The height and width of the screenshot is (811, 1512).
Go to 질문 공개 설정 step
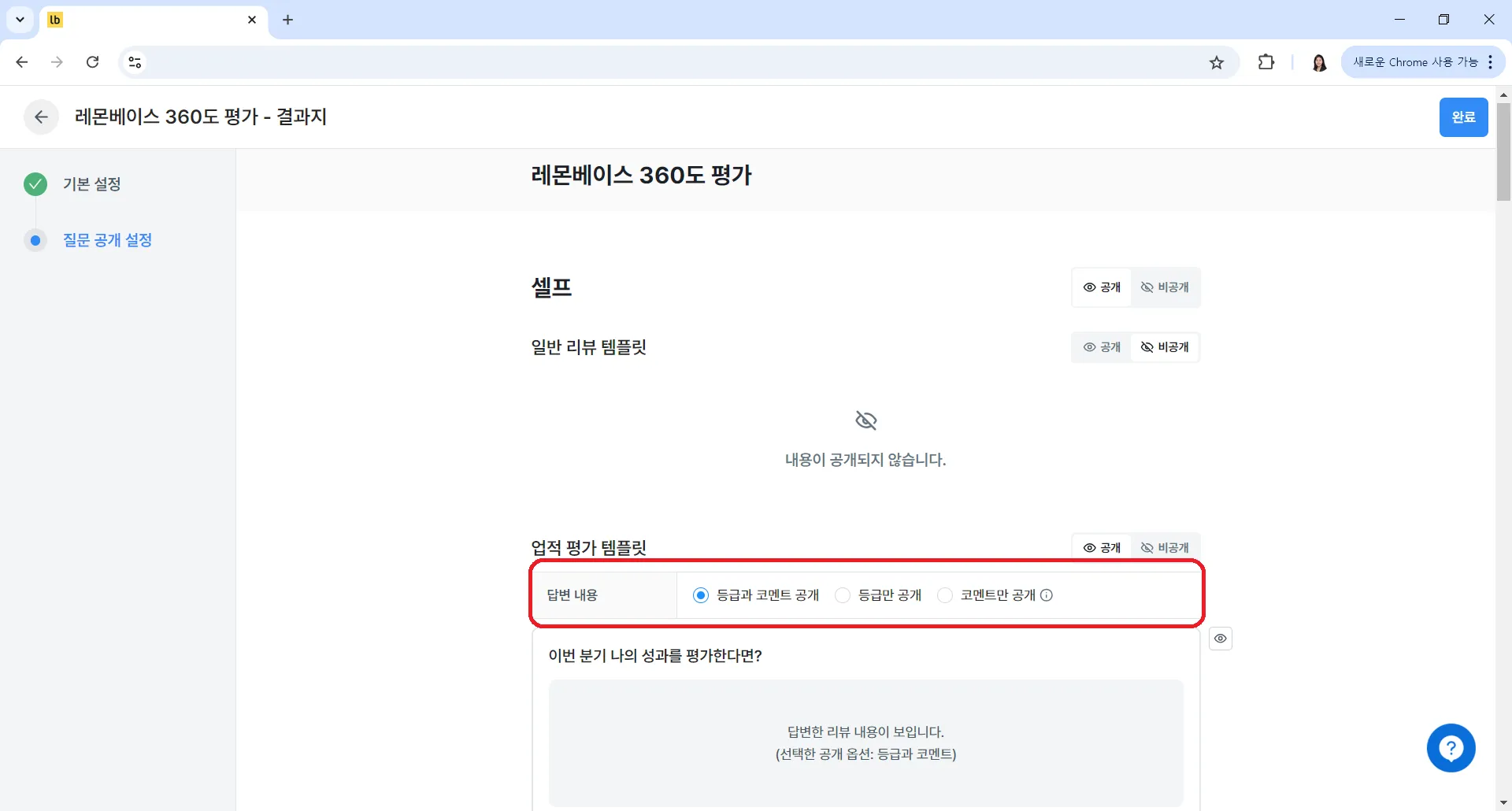(x=107, y=240)
